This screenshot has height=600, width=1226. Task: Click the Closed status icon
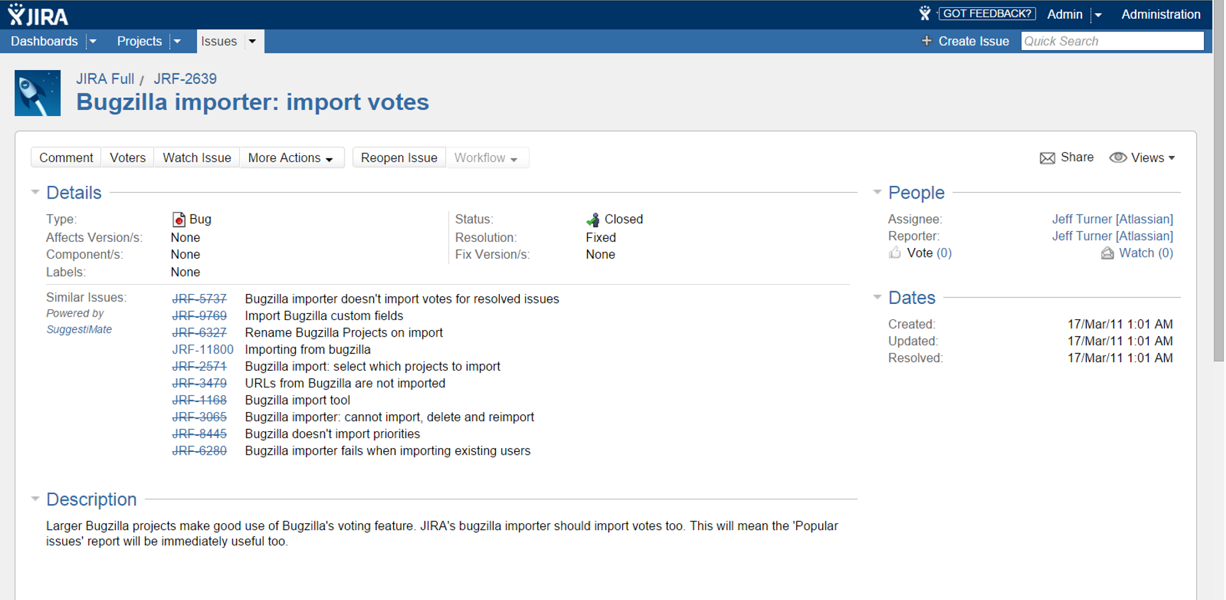(593, 219)
